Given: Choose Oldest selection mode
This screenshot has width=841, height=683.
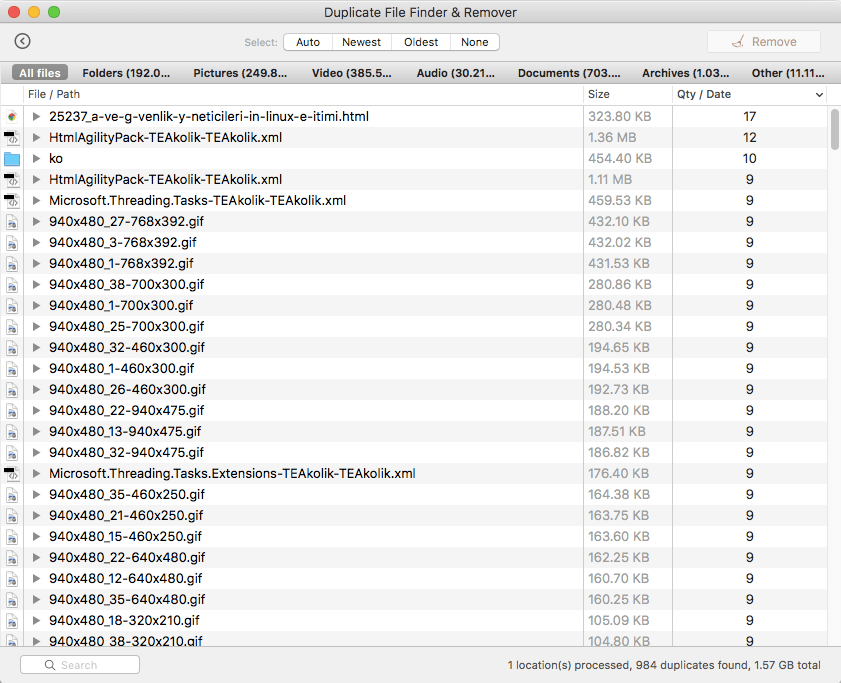Looking at the screenshot, I should point(421,42).
